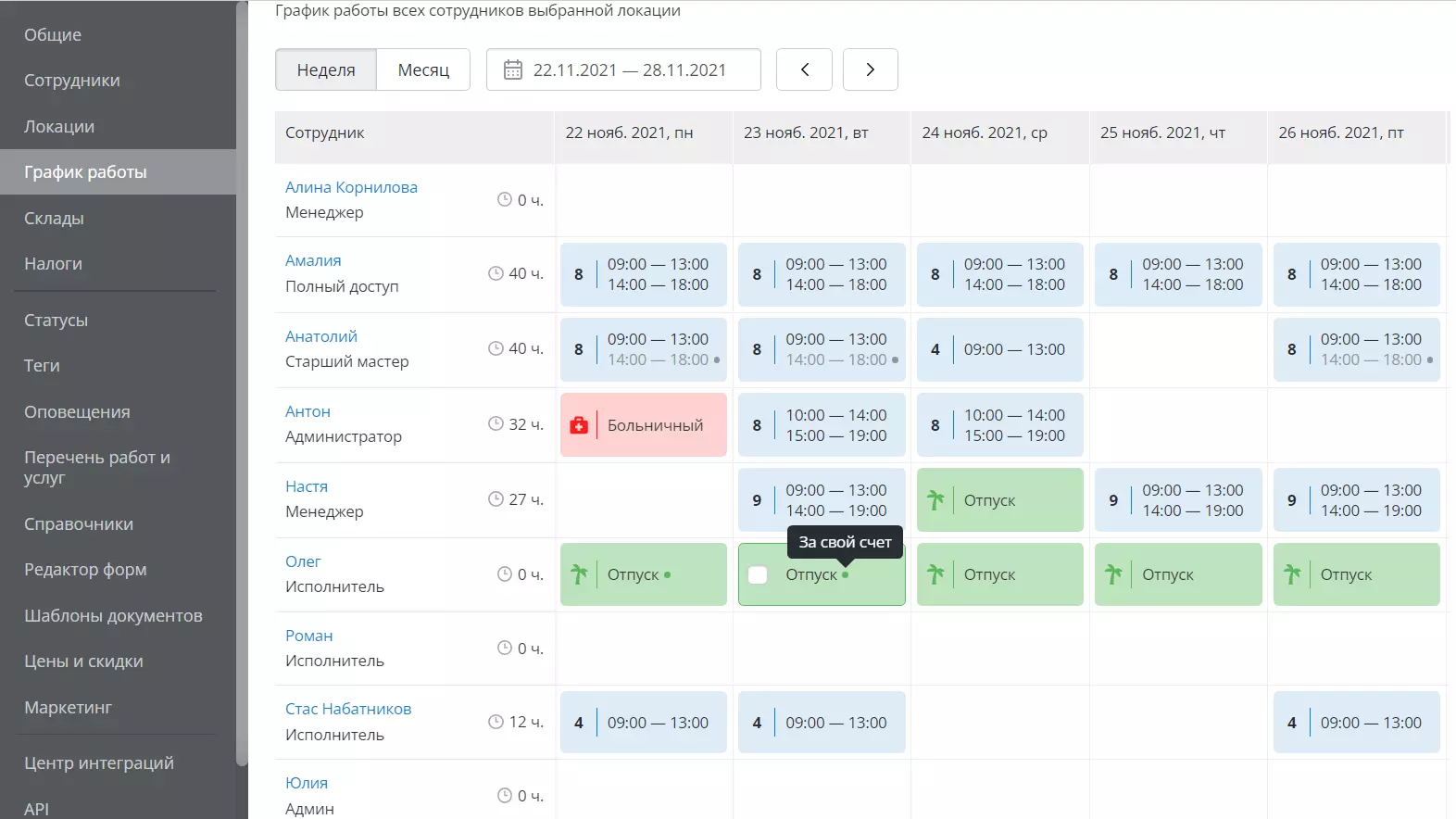Open Теги in the sidebar
Image resolution: width=1456 pixels, height=819 pixels.
(42, 366)
